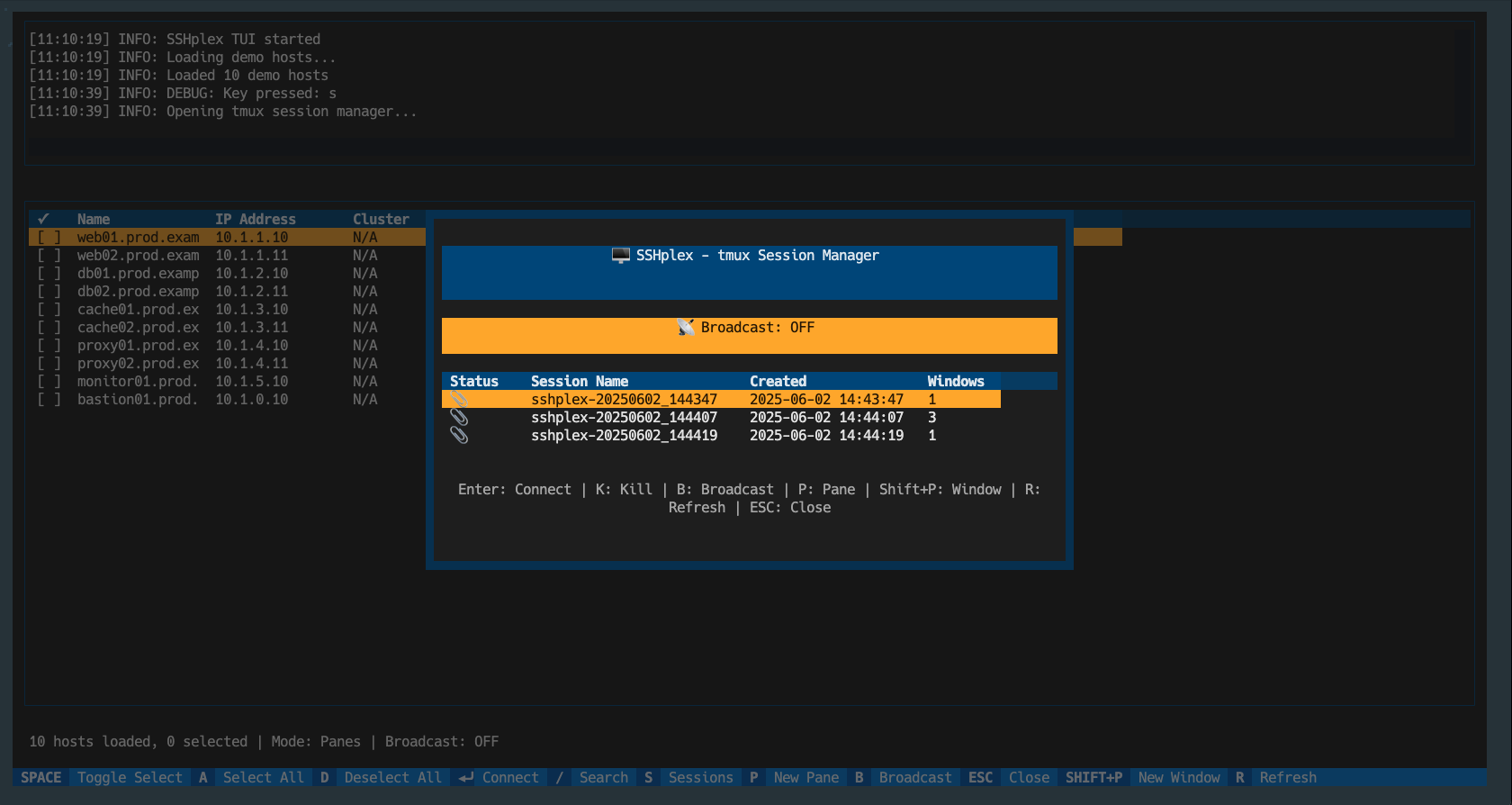Click IP address 10.1.1.10
1512x805 pixels.
252,238
